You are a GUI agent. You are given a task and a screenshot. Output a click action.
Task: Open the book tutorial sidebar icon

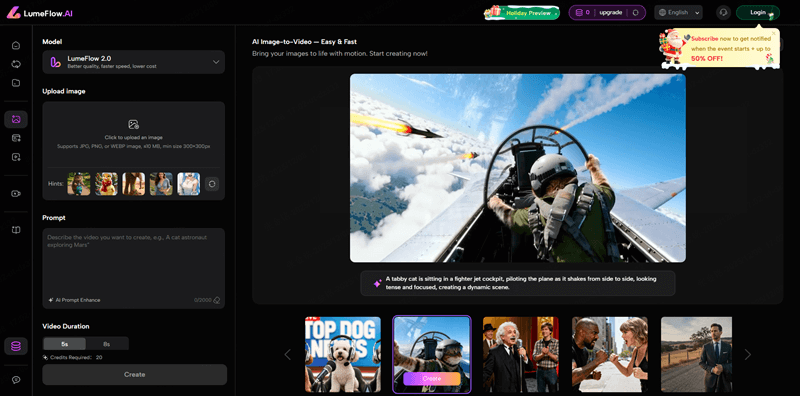[16, 230]
